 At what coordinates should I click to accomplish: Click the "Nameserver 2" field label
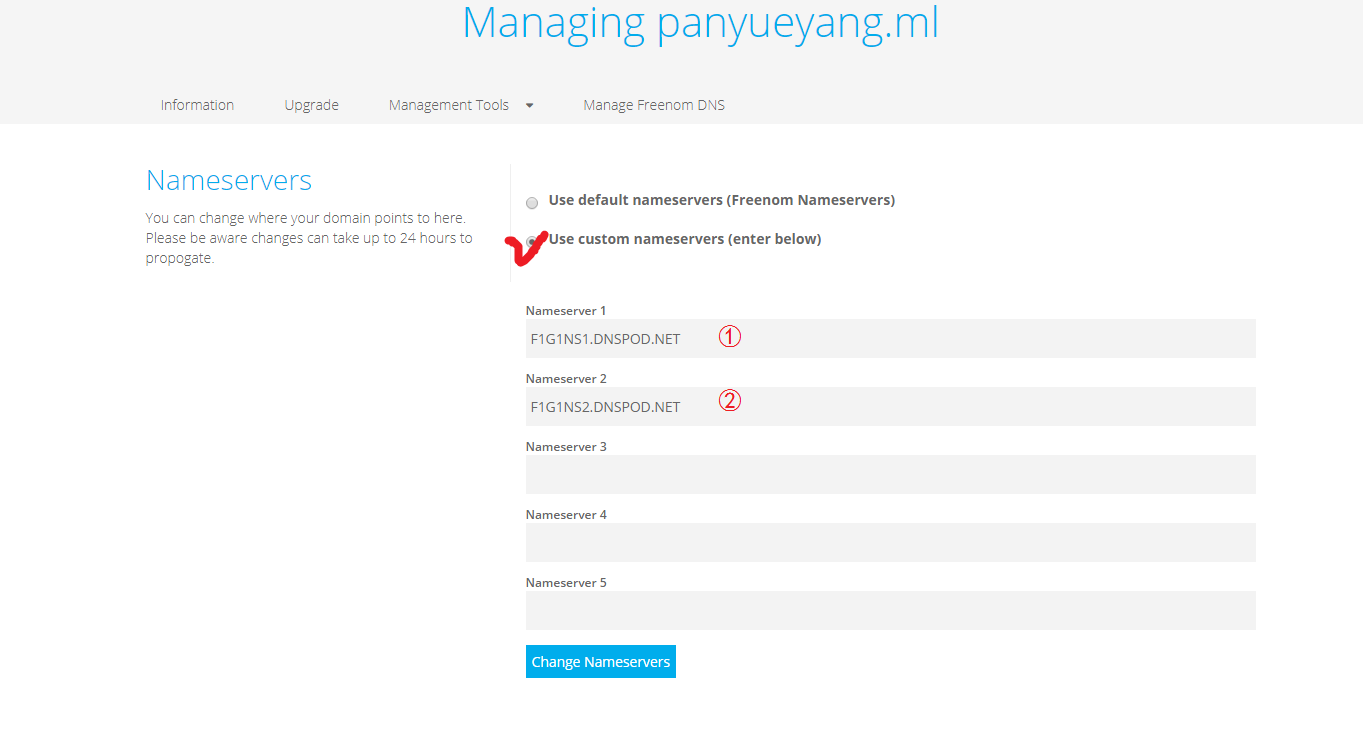566,378
